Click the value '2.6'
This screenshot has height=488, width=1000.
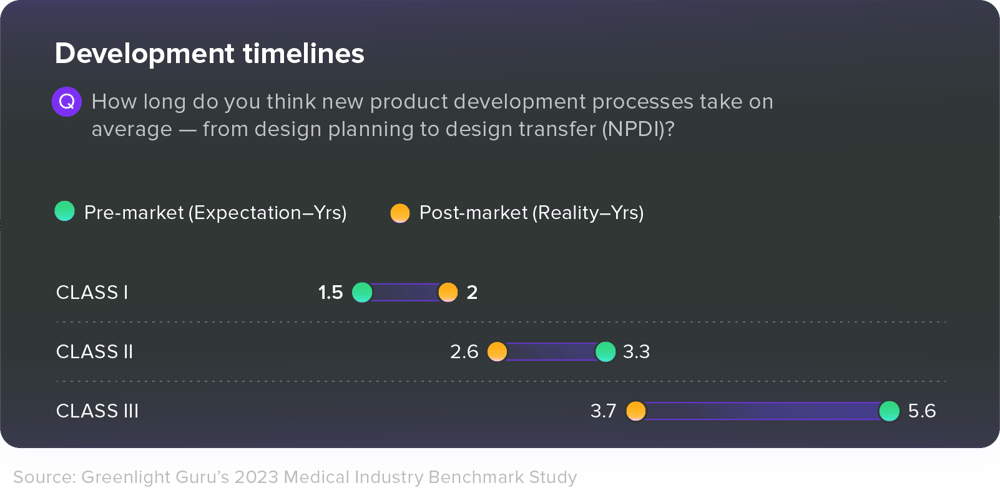point(464,351)
